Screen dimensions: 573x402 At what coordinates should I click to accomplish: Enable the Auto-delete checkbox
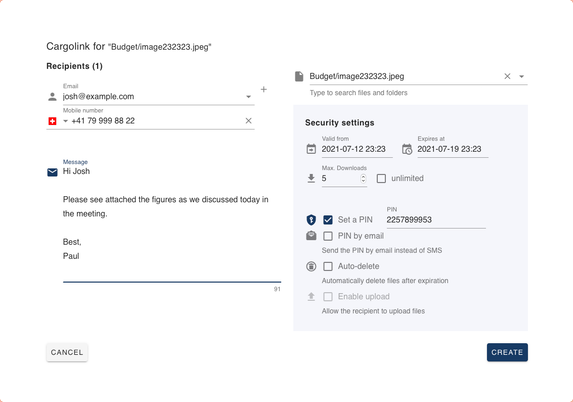(328, 266)
